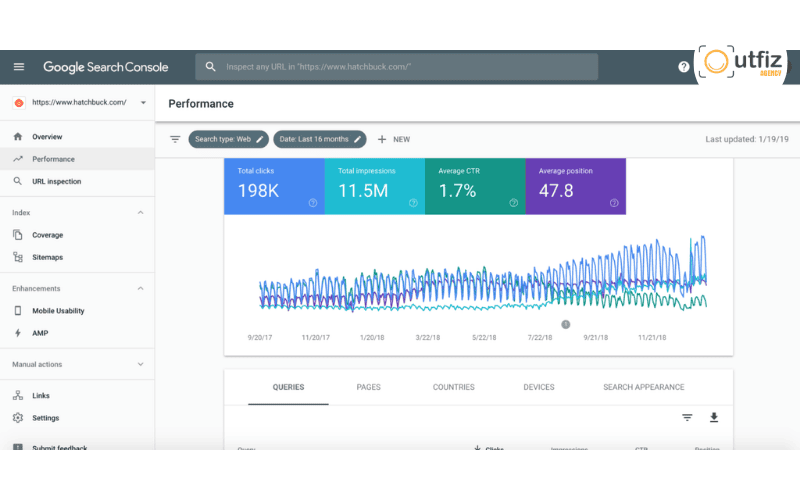800x500 pixels.
Task: Click the URL inspection magnifier icon
Action: [x=18, y=181]
